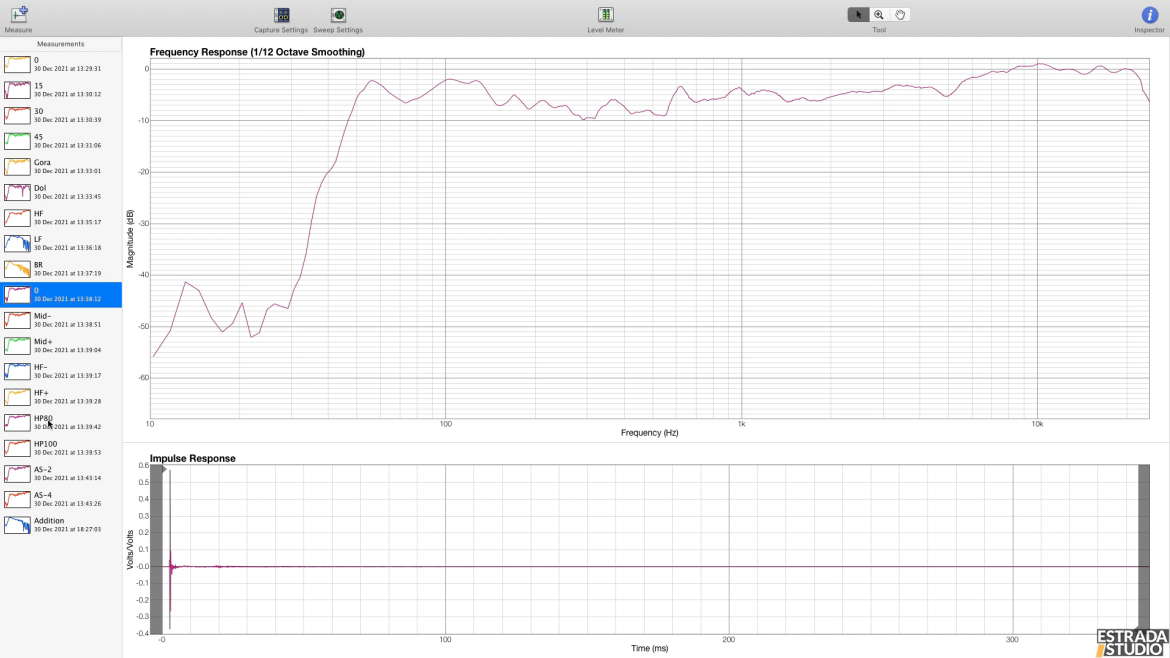Select the Gora measurement

tap(60, 166)
